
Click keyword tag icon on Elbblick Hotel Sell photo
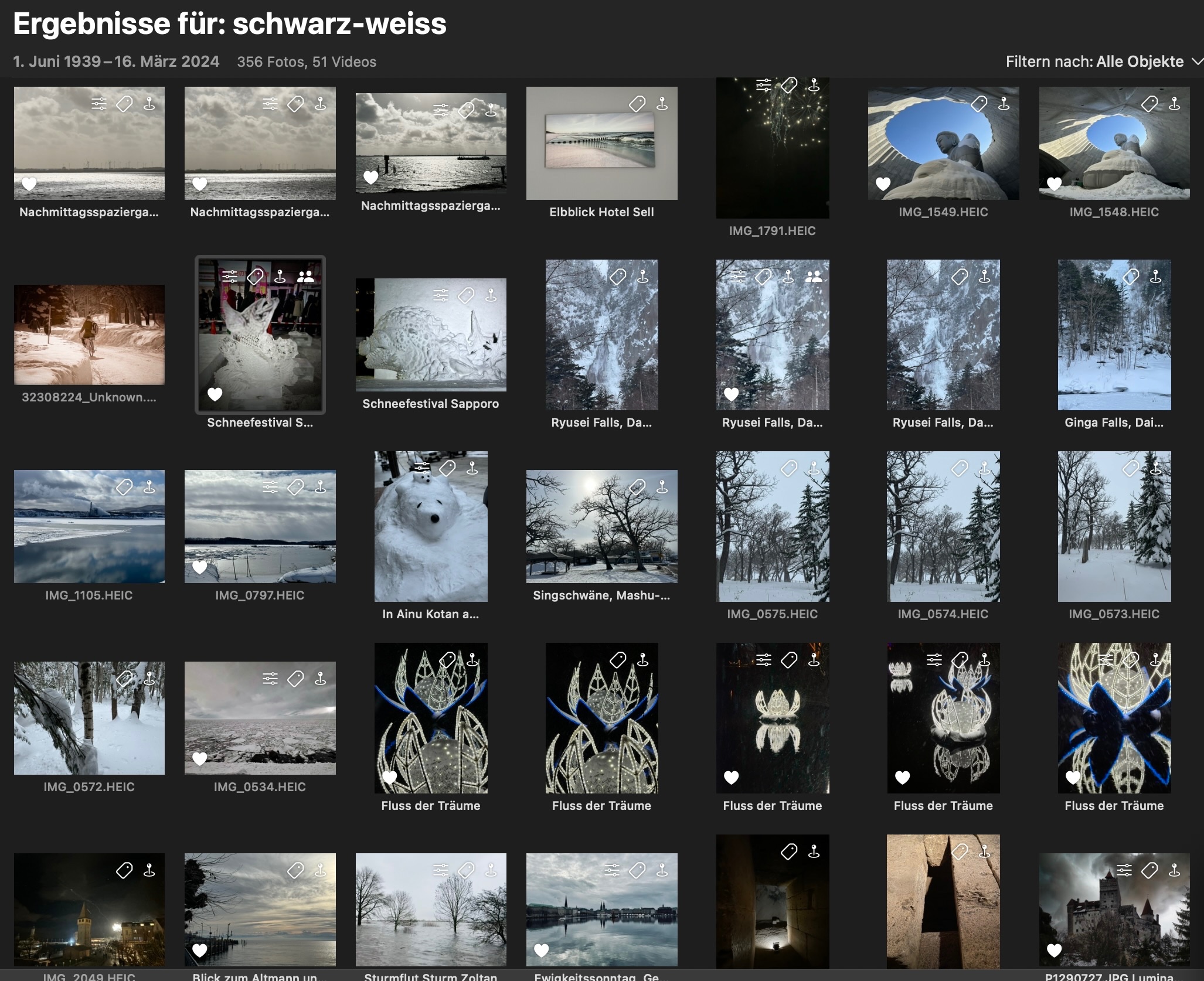coord(637,104)
